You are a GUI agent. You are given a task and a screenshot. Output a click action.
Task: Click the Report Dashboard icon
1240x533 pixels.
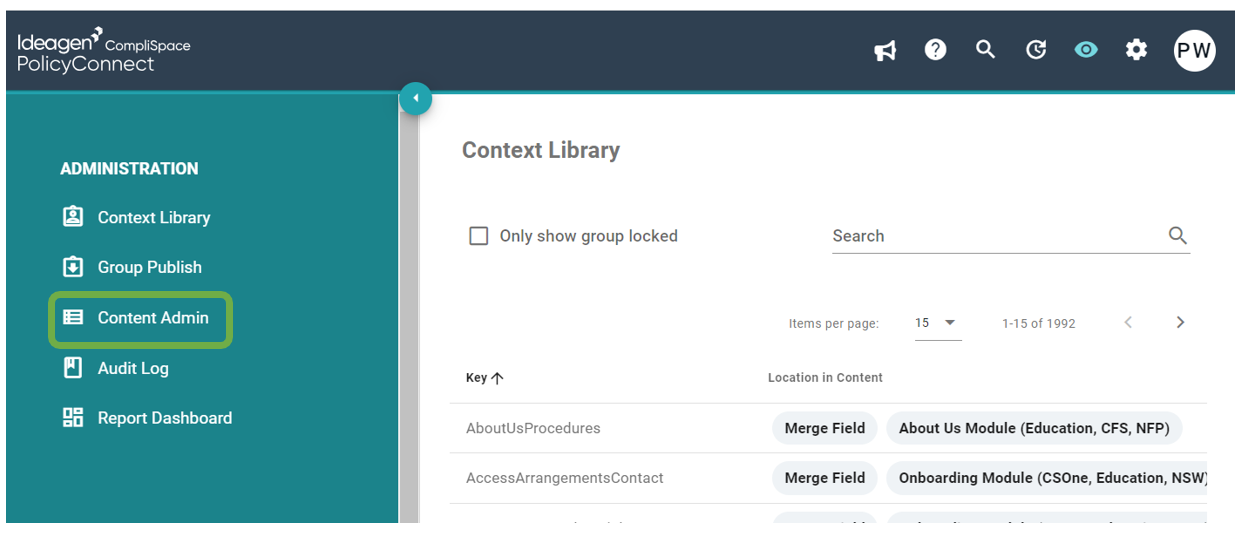(73, 418)
